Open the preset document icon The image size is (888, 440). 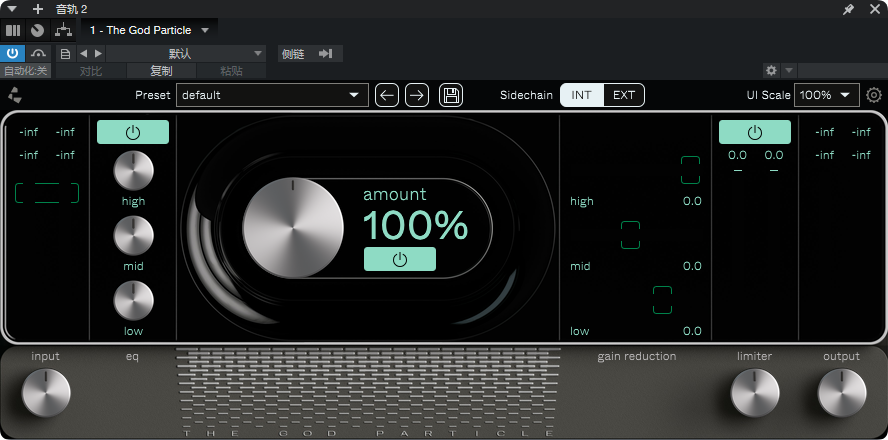65,54
